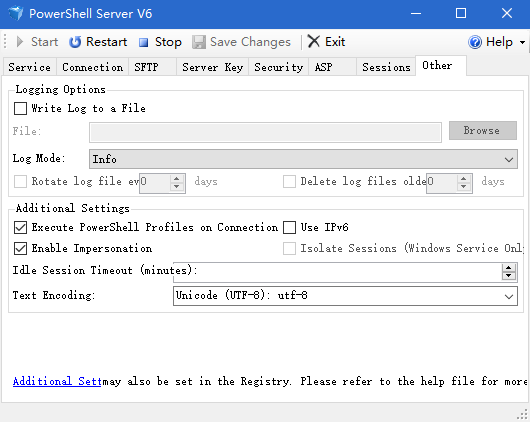Decrease rotate log days value
The image size is (530, 422).
click(x=176, y=187)
